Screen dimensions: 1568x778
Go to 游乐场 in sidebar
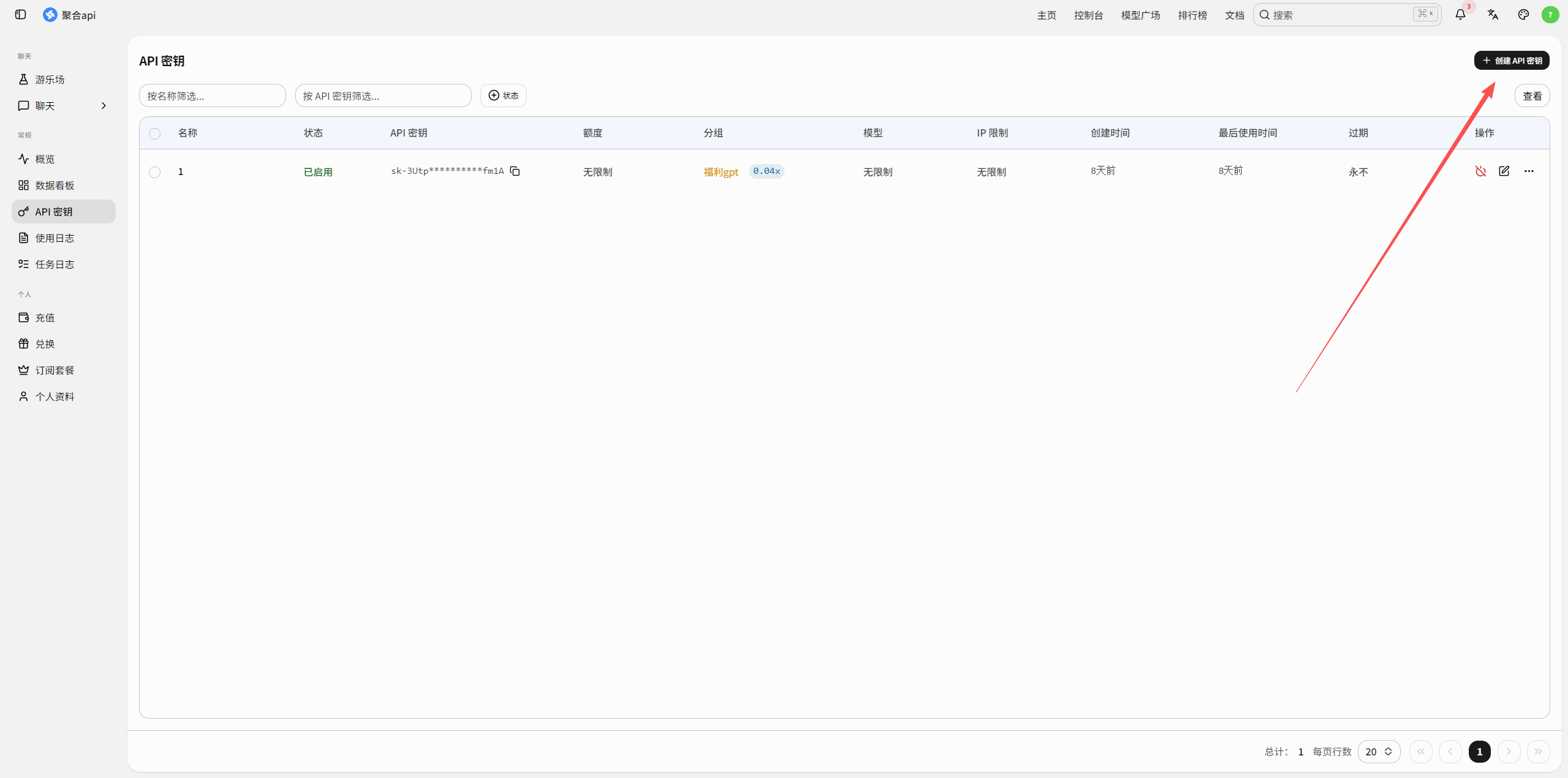(64, 80)
